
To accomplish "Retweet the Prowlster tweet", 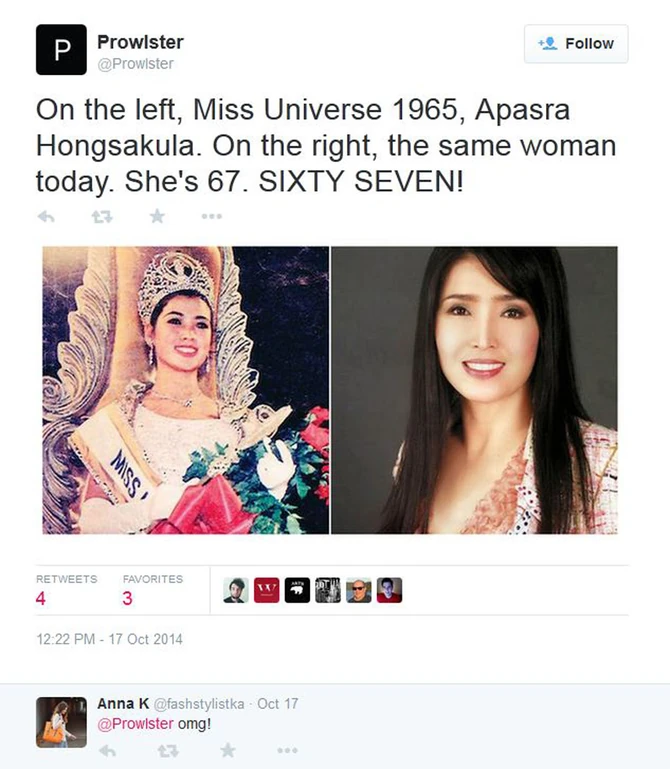I will click(102, 216).
